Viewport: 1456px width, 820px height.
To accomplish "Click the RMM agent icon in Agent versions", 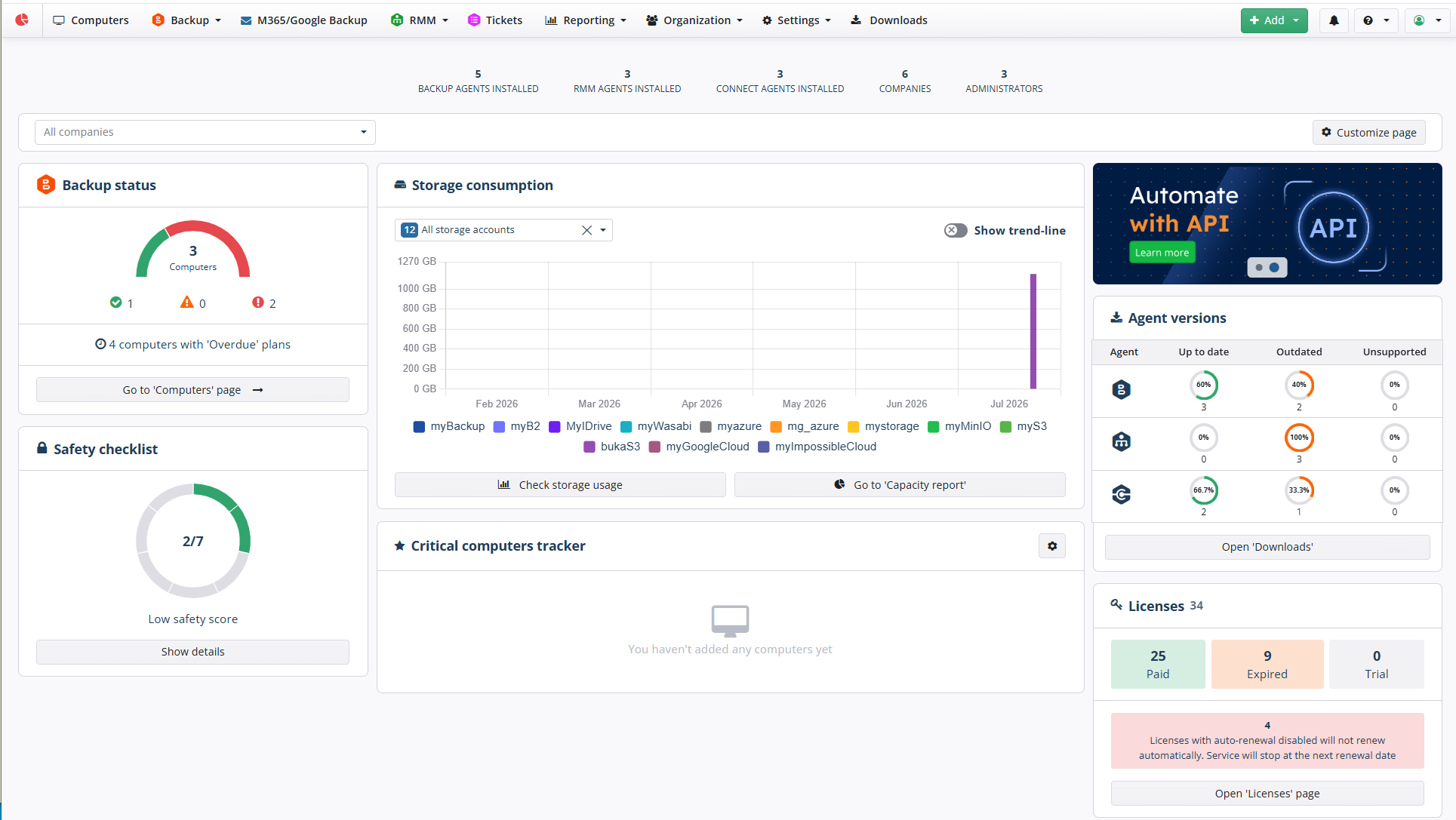I will [1121, 442].
